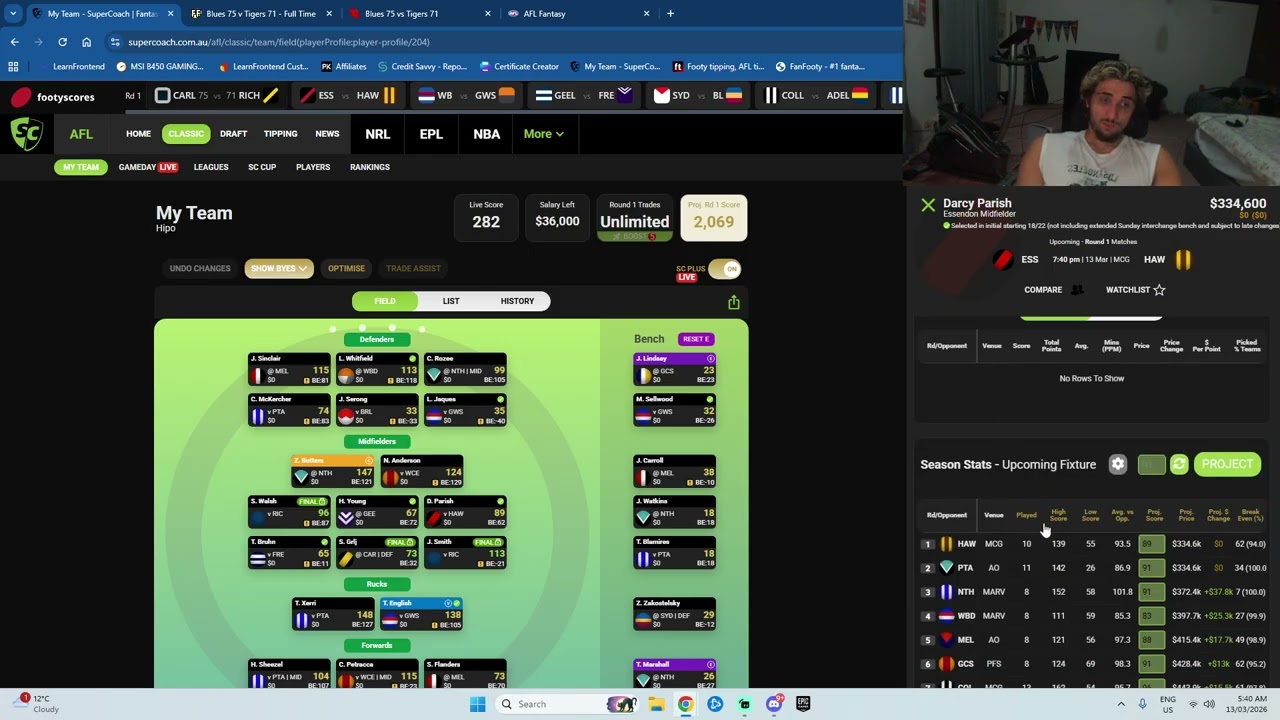1280x720 pixels.
Task: Switch to the History view tab
Action: [x=517, y=301]
